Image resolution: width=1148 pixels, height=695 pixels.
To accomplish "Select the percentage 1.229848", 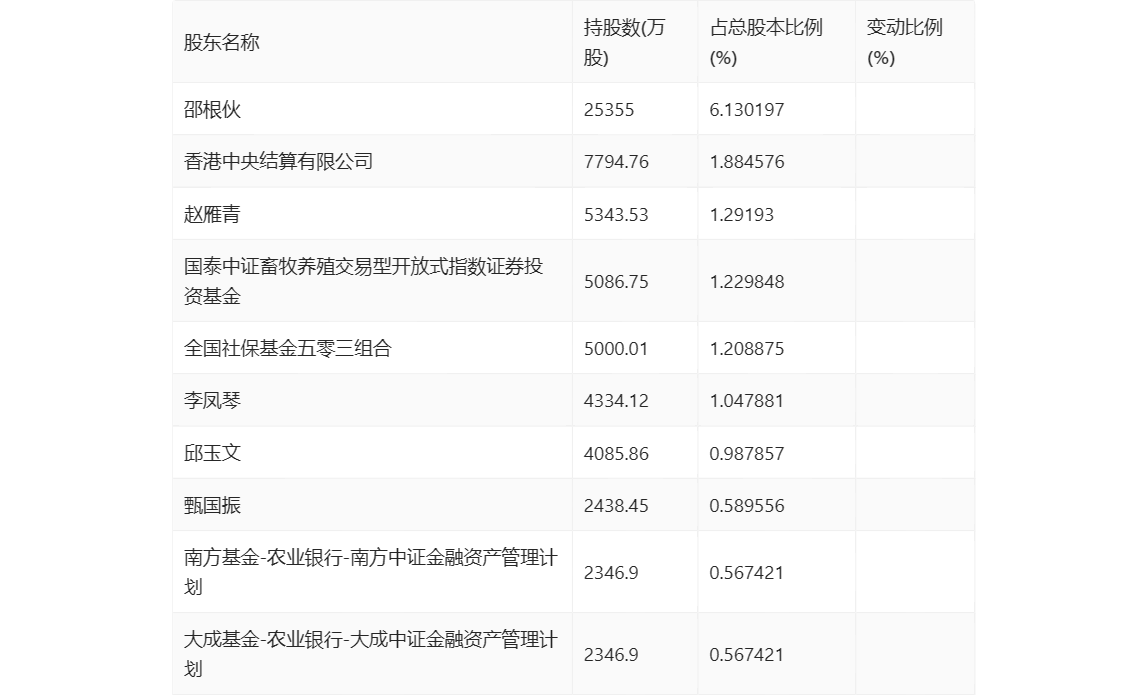I will click(x=746, y=282).
